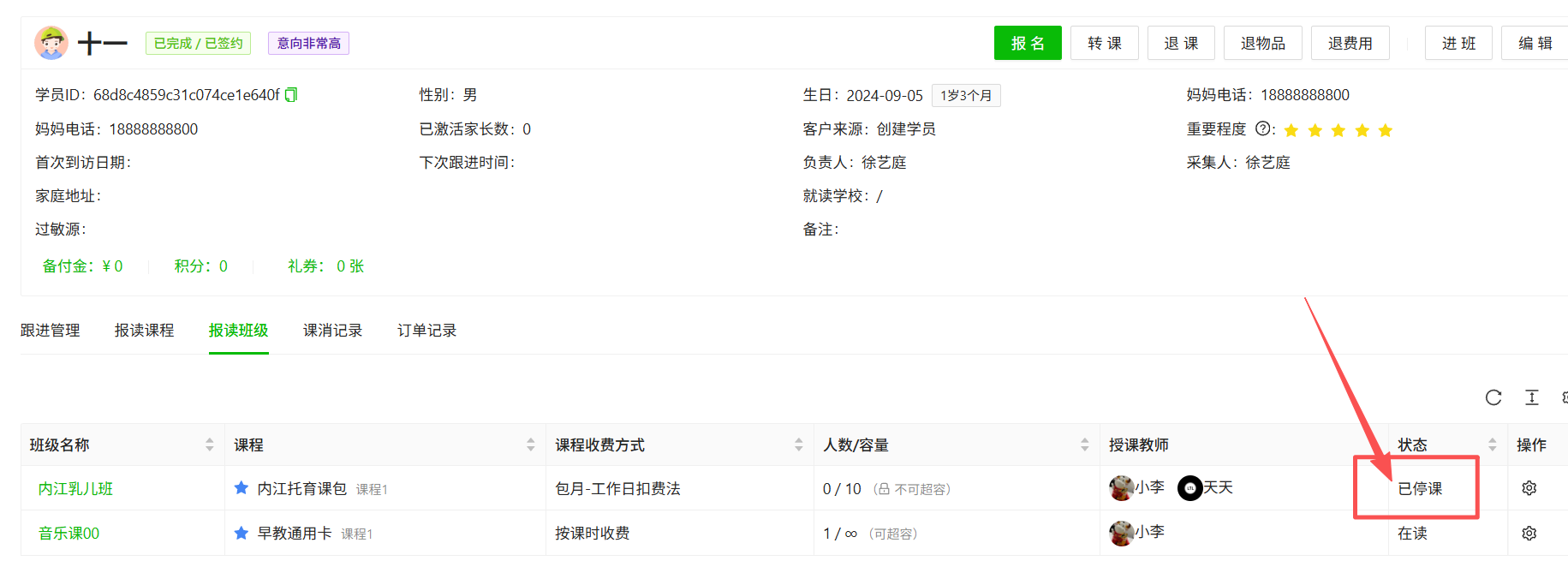This screenshot has height=561, width=1568.
Task: Set importance rating to the fifth star
Action: point(1385,130)
